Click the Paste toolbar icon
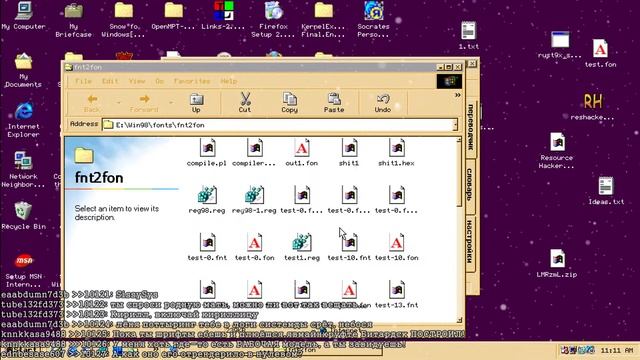 [x=334, y=102]
